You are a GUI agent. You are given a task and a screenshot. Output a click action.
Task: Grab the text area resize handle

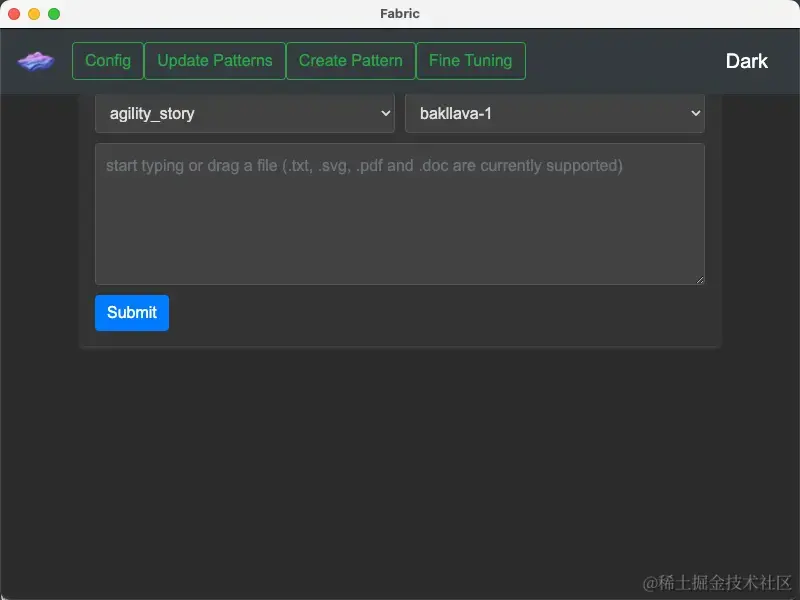point(700,280)
